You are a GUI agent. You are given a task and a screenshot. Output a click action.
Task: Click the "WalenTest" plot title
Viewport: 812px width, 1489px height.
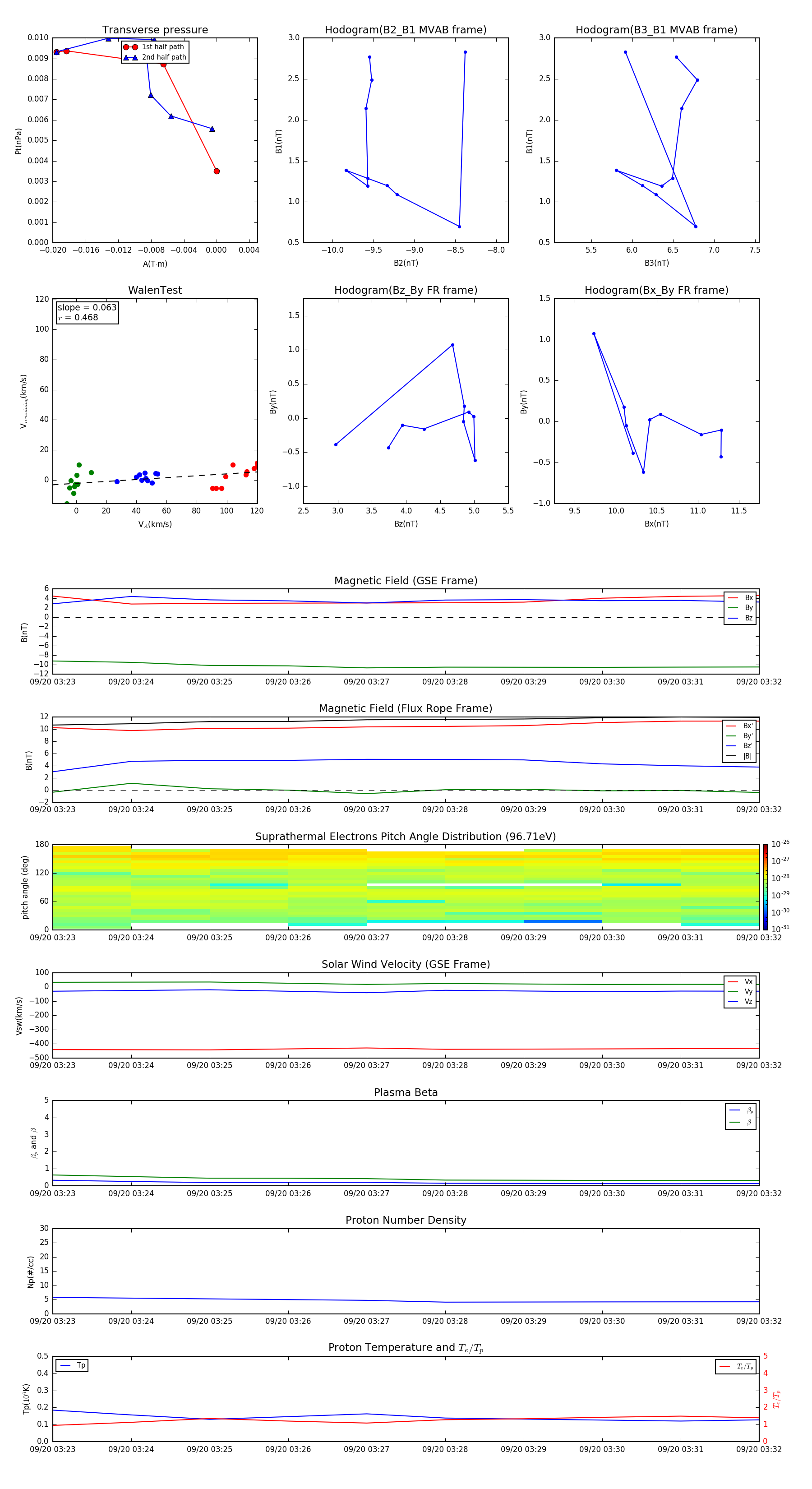155,290
